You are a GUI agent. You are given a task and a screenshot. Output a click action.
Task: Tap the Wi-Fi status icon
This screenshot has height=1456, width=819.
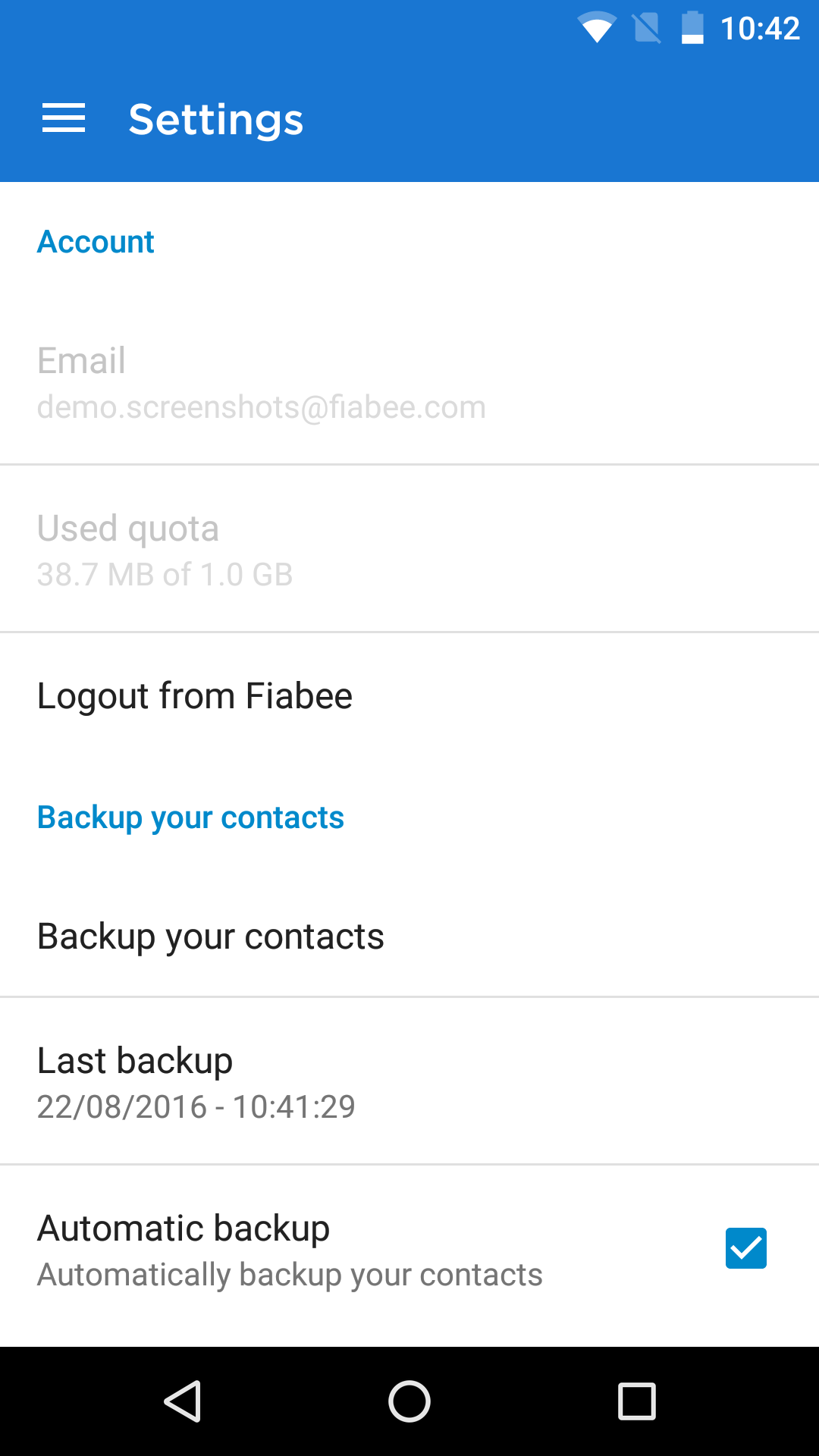click(596, 29)
